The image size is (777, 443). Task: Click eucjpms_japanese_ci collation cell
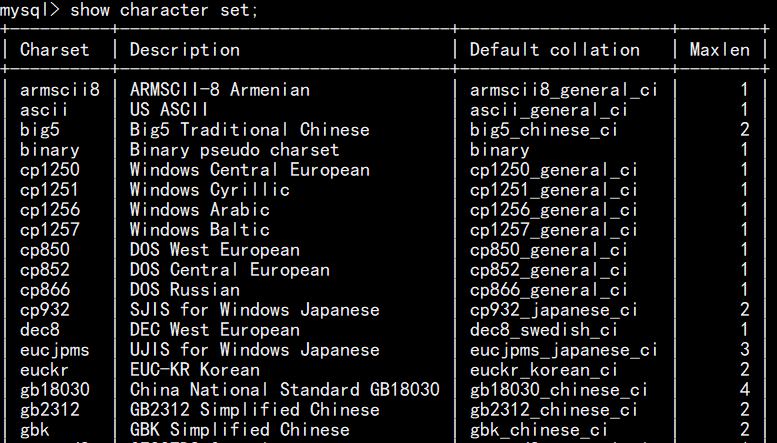564,350
